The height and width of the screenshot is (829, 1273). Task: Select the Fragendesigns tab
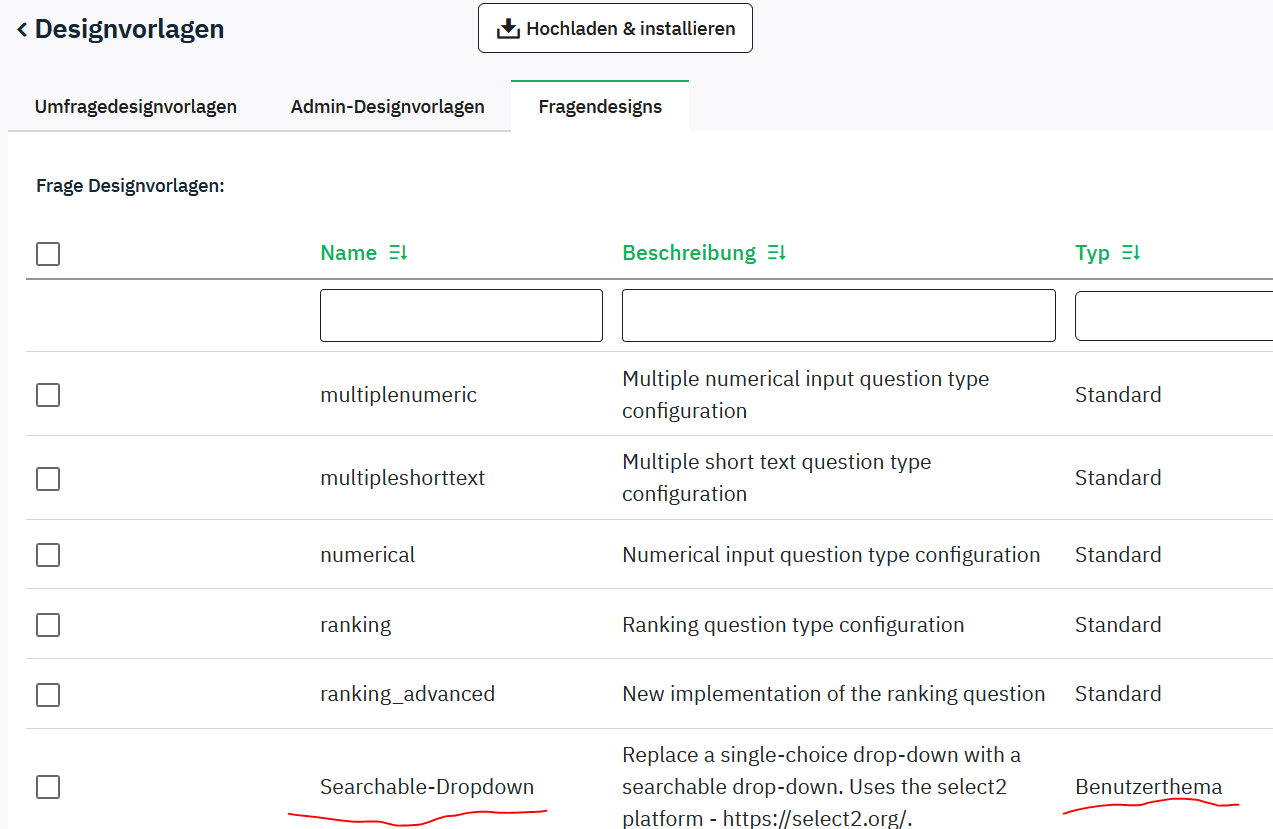(600, 106)
